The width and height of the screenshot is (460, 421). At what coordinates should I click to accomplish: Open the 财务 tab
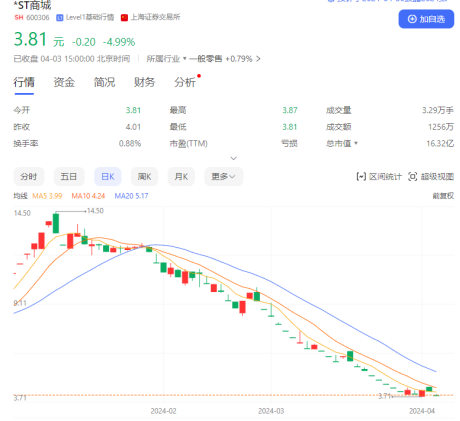[x=144, y=82]
